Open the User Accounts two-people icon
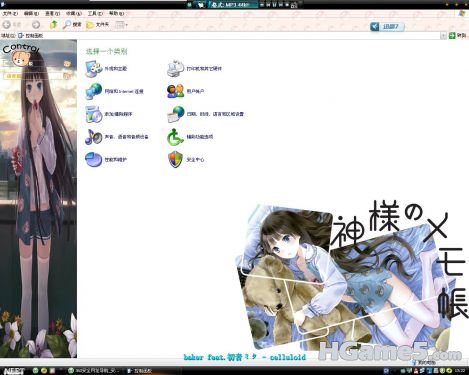The height and width of the screenshot is (375, 469). (176, 91)
